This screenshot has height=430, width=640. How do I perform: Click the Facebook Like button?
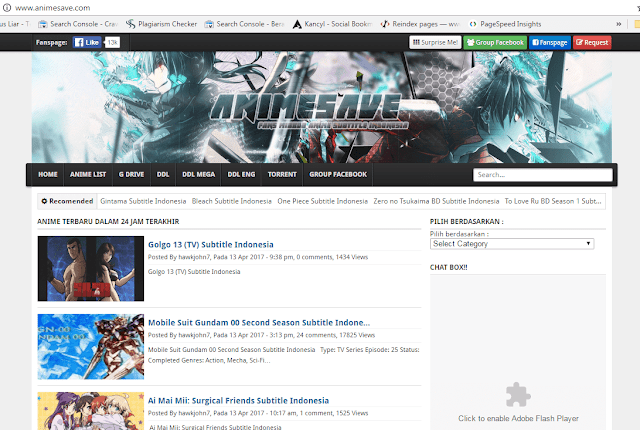87,42
